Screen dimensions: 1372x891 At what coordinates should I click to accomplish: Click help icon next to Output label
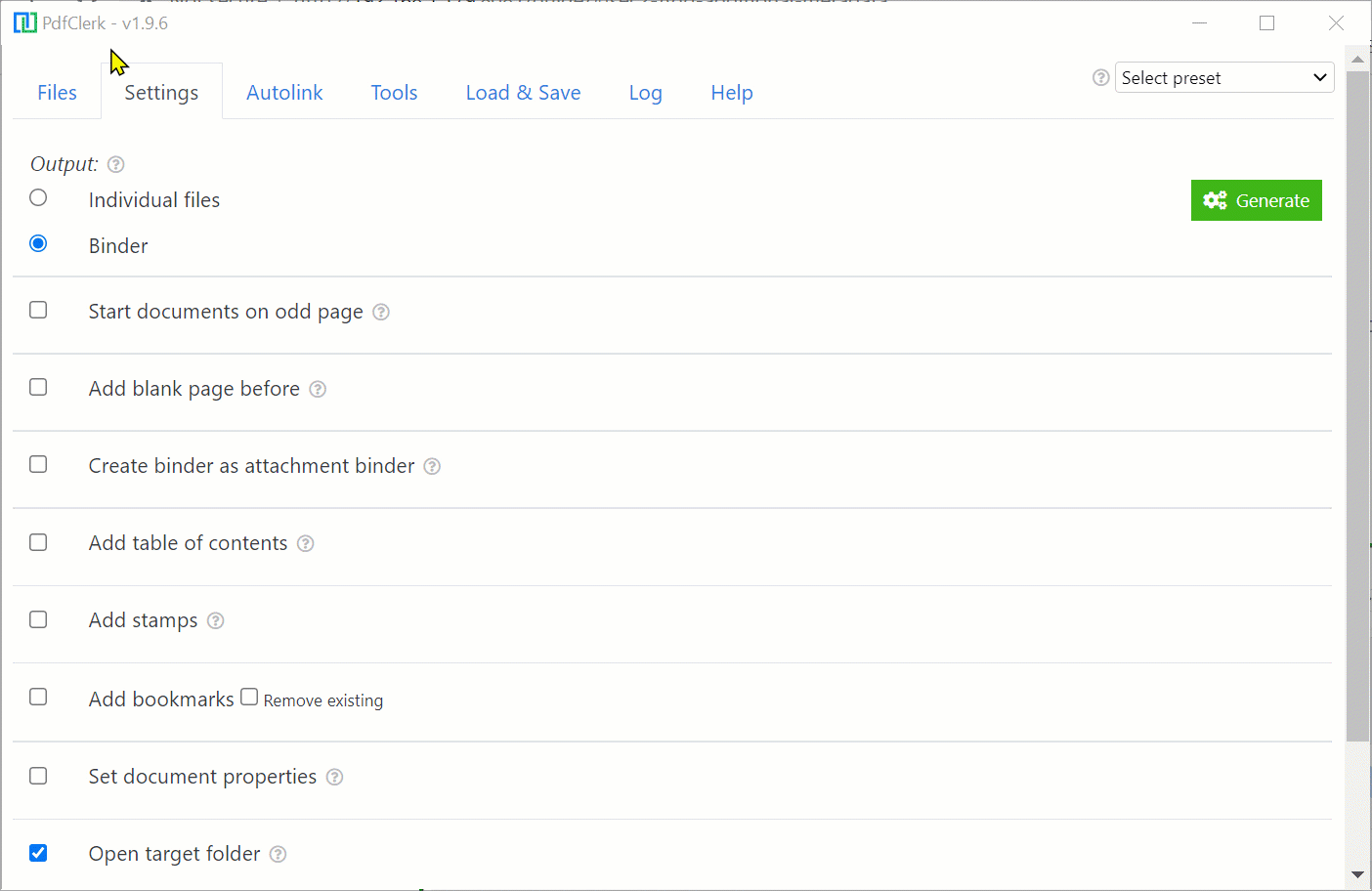(116, 164)
